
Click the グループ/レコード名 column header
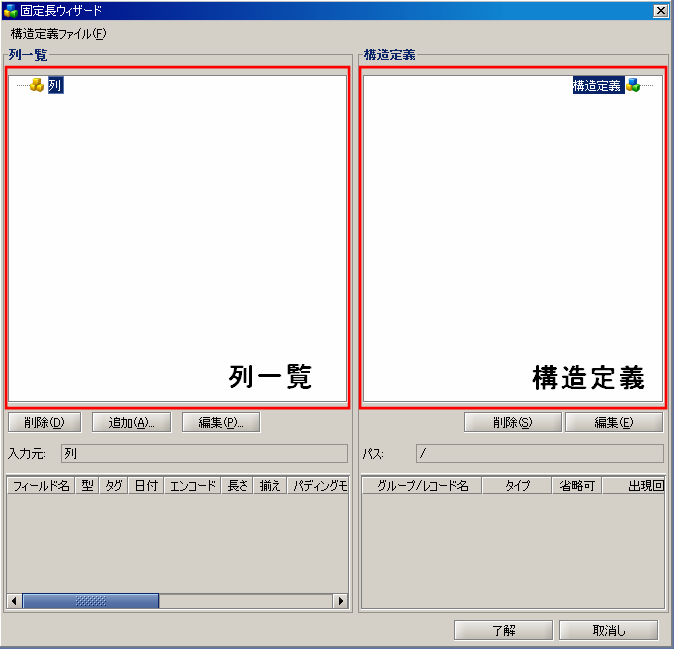(422, 486)
